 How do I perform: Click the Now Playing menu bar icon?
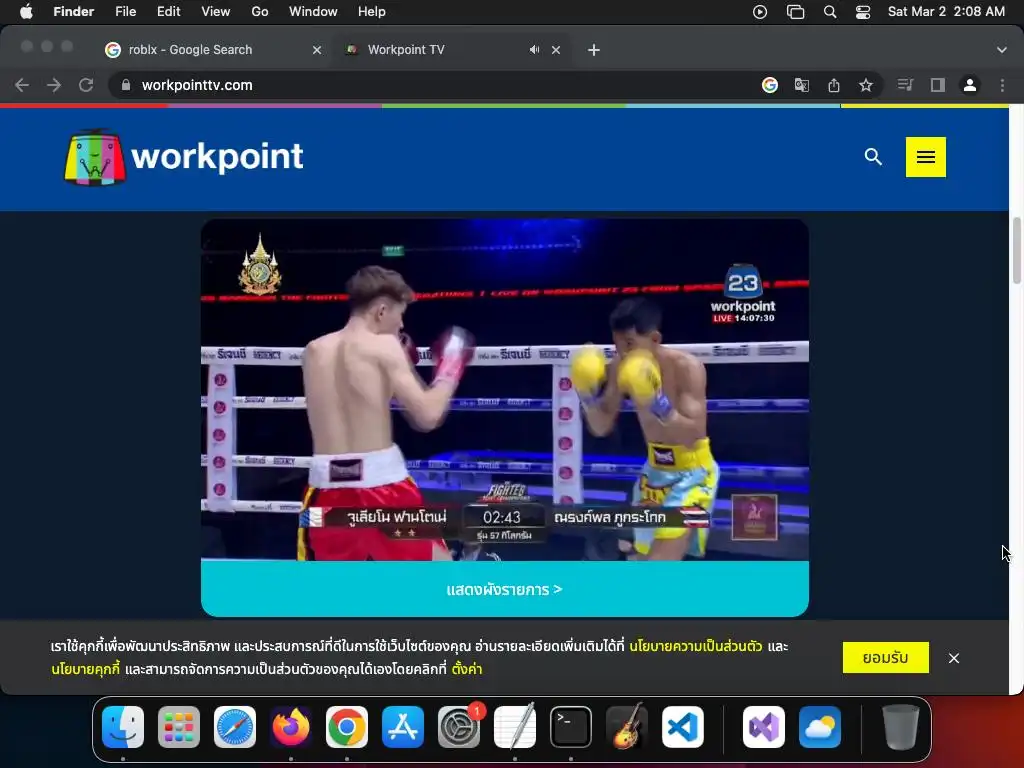click(760, 11)
